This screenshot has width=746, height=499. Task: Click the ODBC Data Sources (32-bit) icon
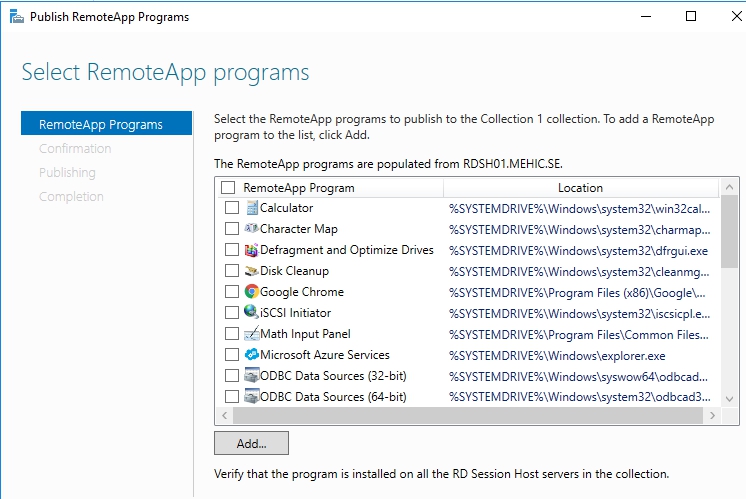pyautogui.click(x=251, y=376)
